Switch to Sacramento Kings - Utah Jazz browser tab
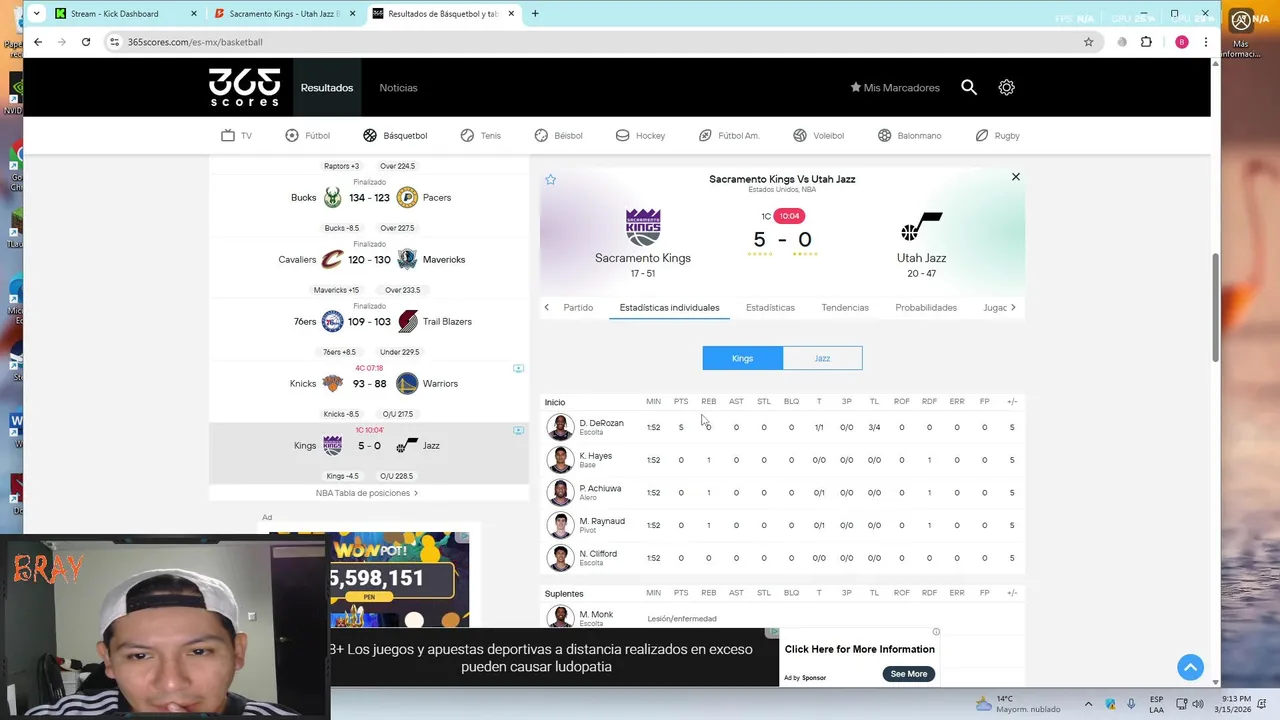The width and height of the screenshot is (1280, 720). [x=284, y=14]
